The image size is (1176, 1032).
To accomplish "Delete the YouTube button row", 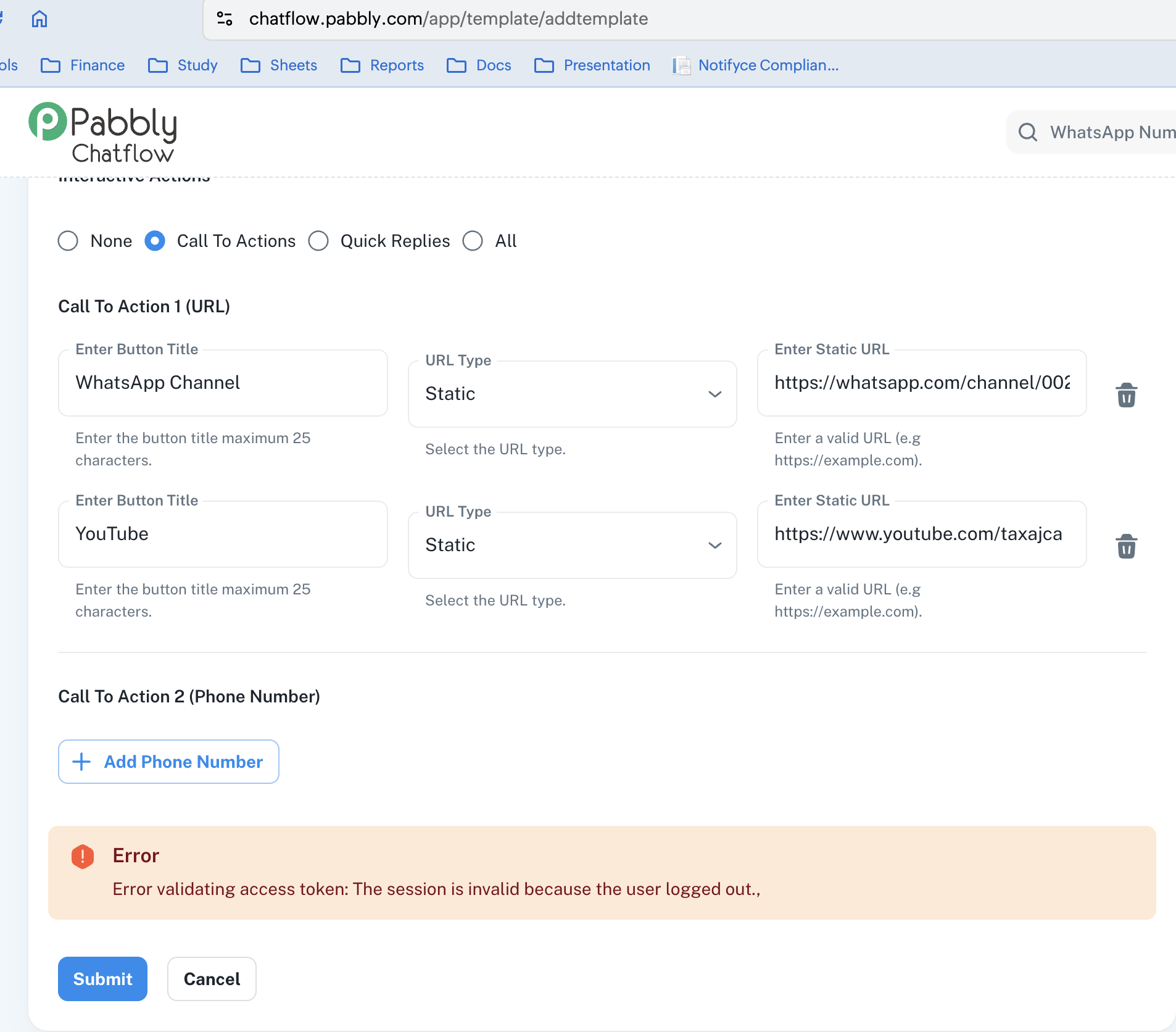I will [x=1126, y=546].
